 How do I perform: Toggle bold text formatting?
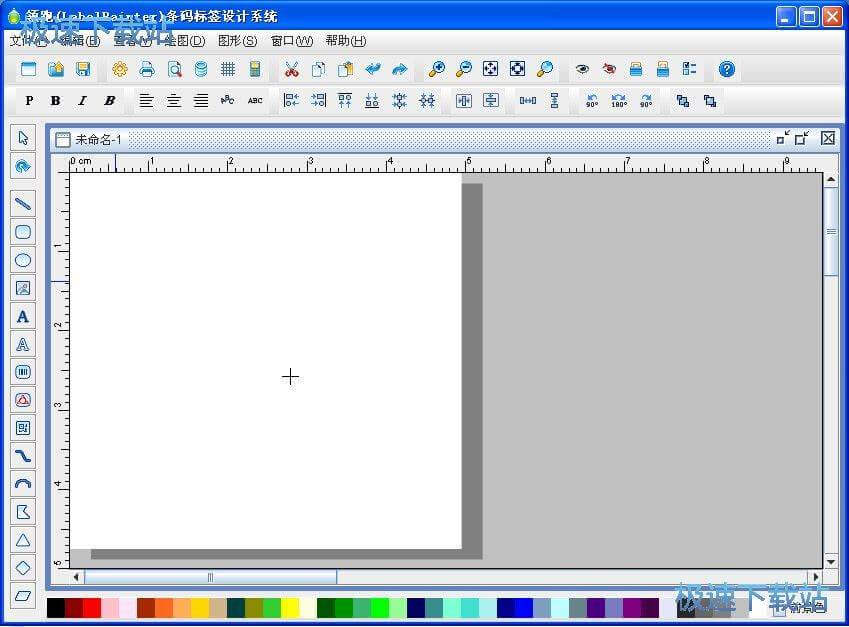click(x=55, y=100)
